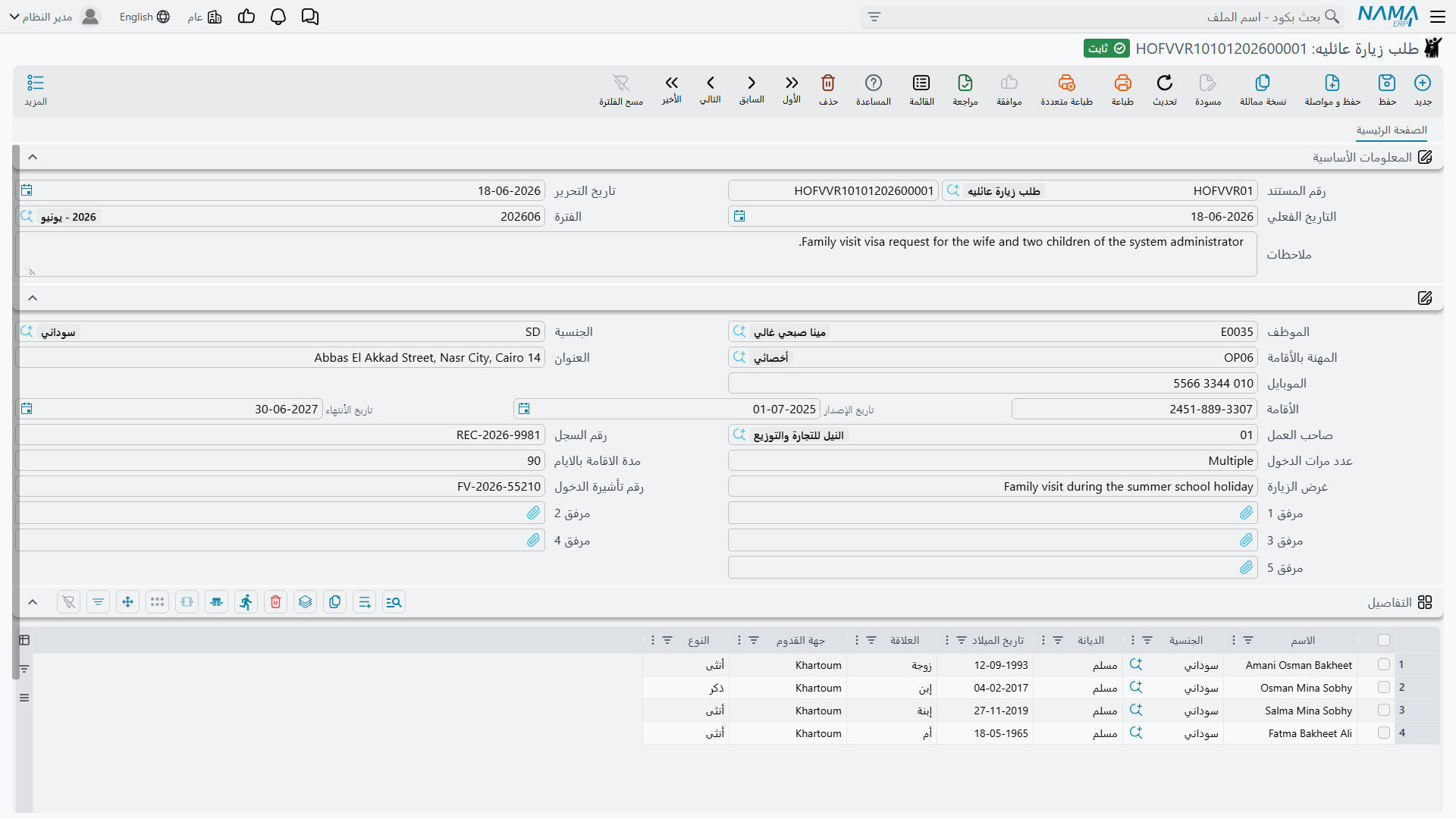1456x819 pixels.
Task: Click the delete row trash icon in details toolbar
Action: pos(275,602)
